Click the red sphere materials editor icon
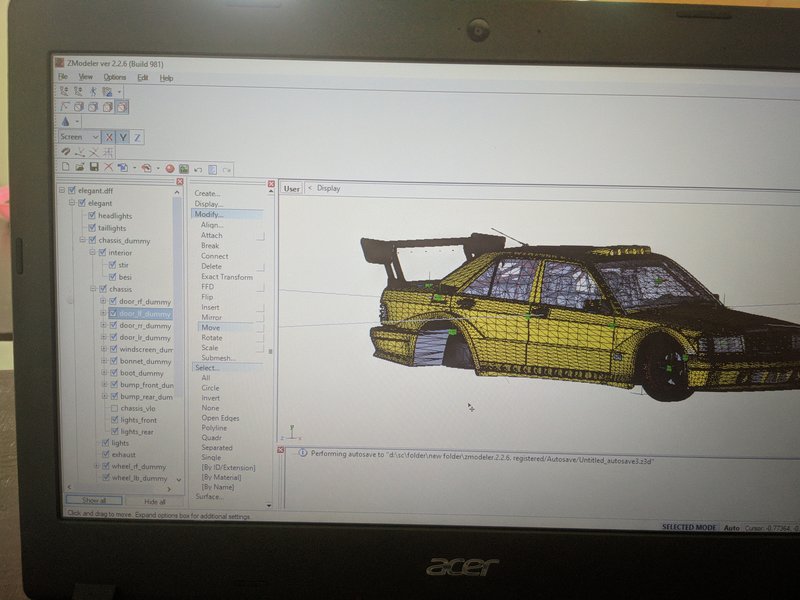800x600 pixels. (x=170, y=169)
